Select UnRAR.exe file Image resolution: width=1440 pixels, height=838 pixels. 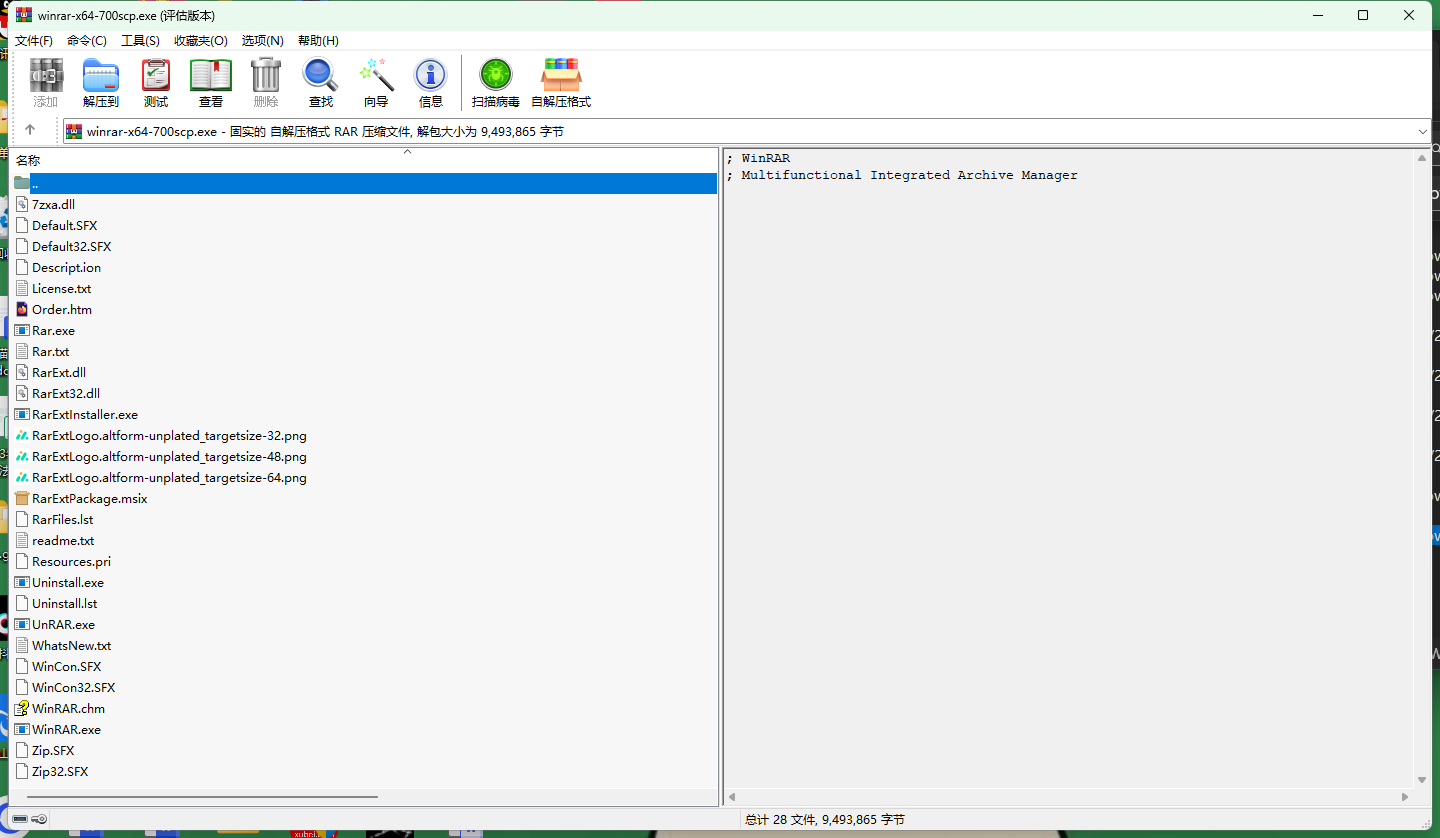63,624
